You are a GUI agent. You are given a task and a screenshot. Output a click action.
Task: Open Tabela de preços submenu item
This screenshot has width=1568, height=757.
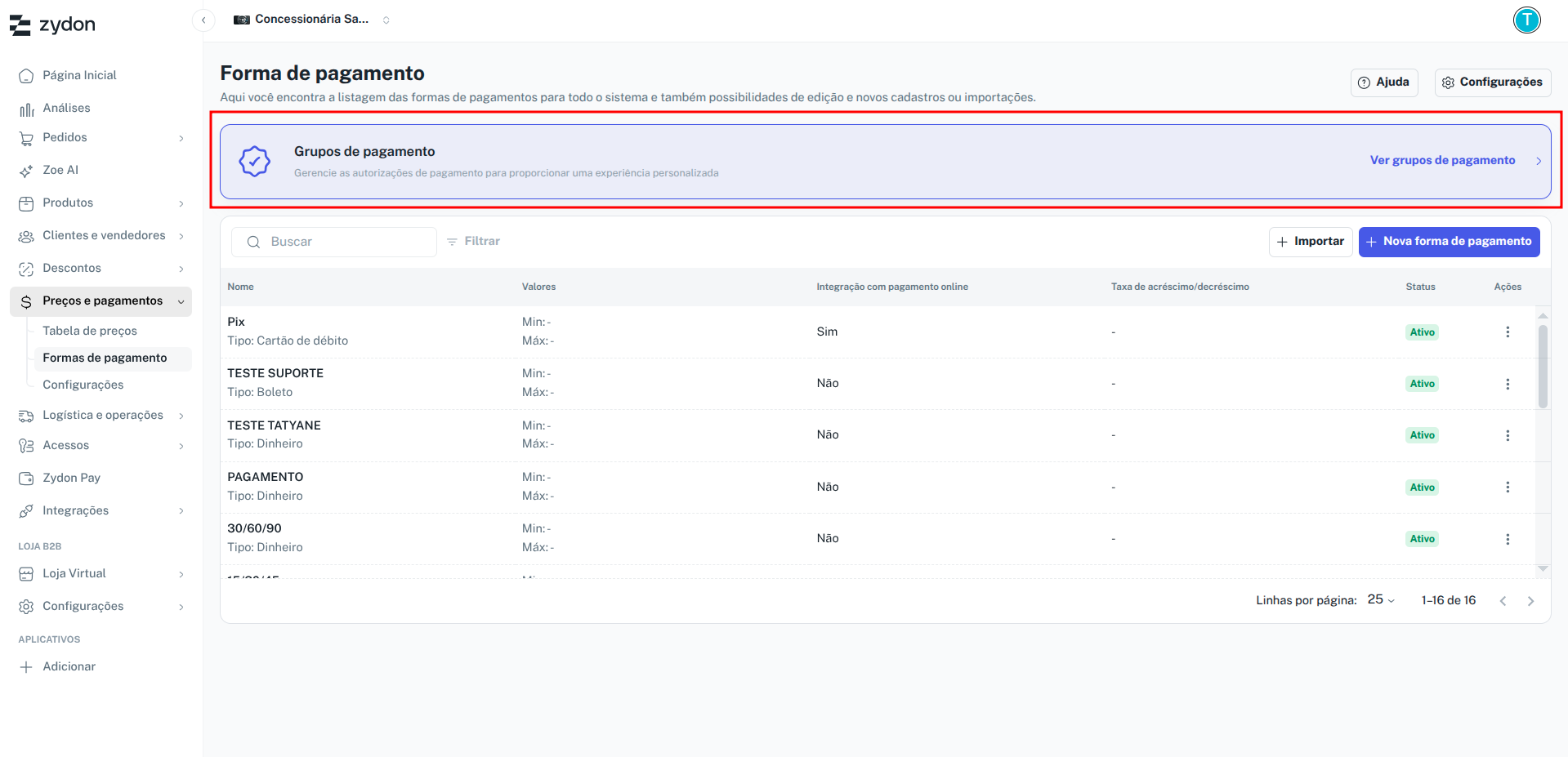90,331
